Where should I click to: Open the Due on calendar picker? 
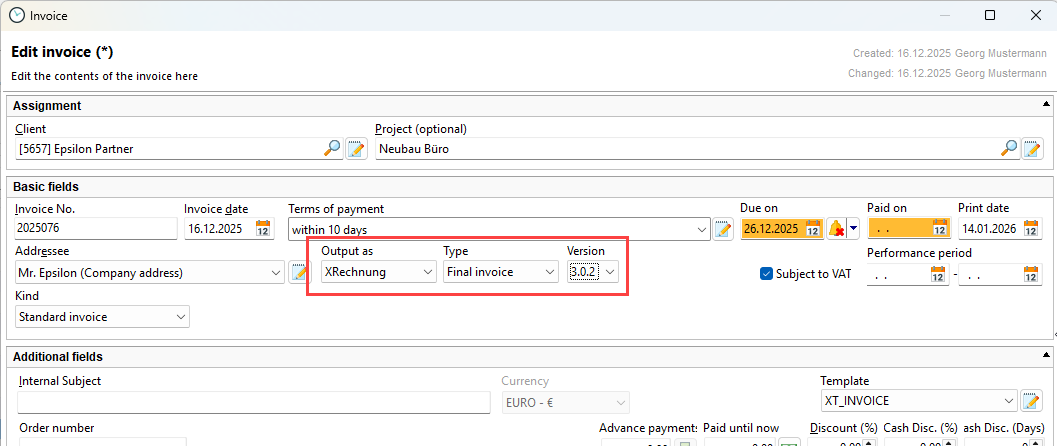point(813,229)
